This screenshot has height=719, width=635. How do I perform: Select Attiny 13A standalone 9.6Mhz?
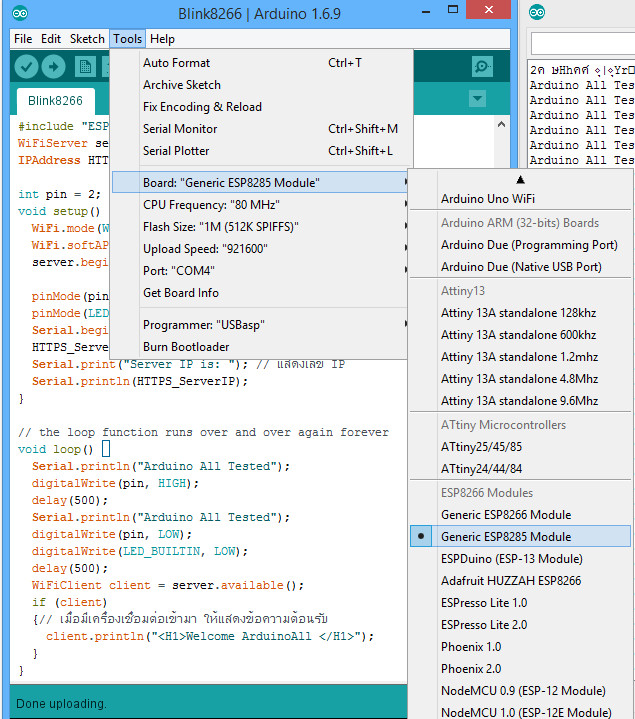[x=520, y=401]
